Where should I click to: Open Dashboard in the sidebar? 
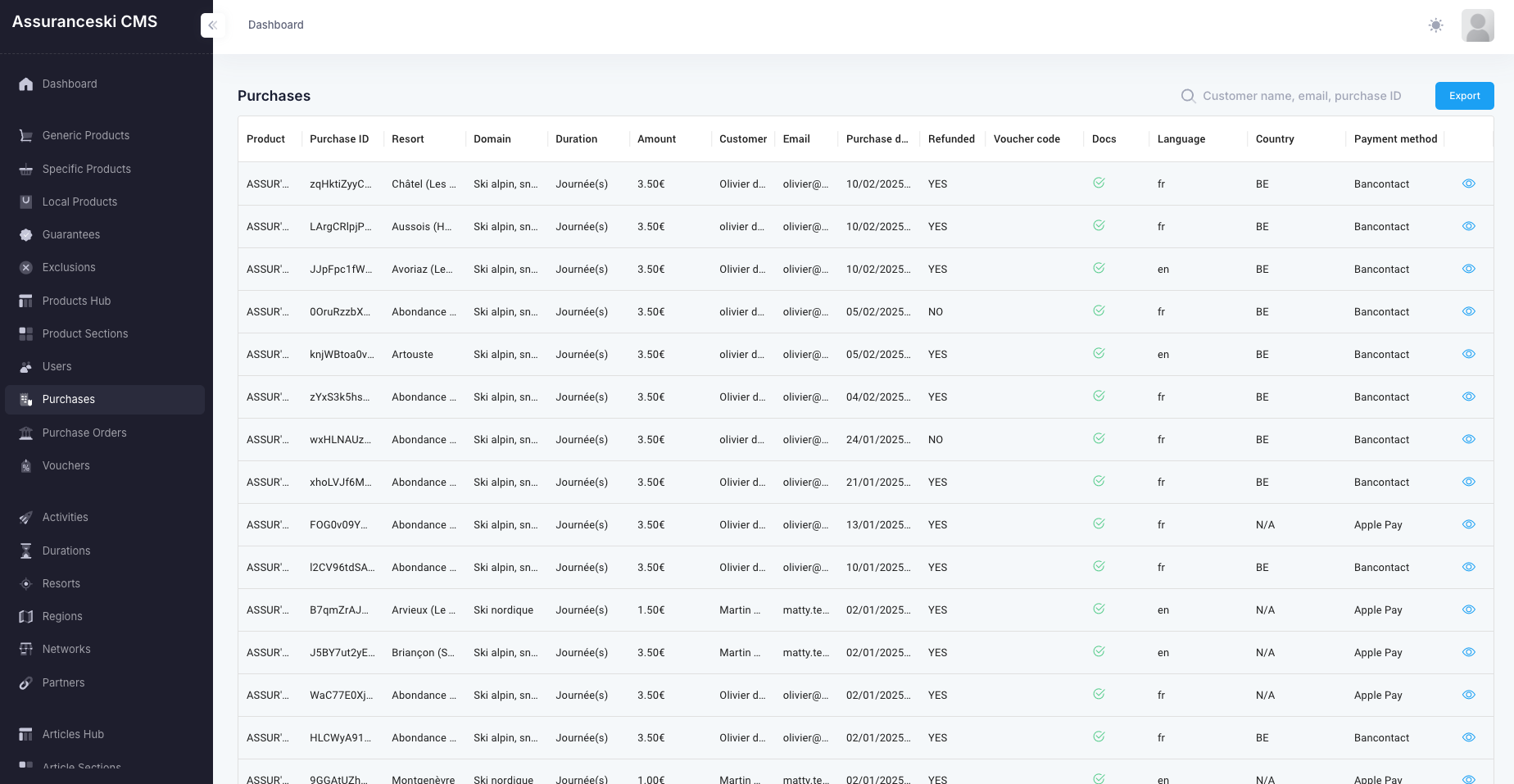105,84
